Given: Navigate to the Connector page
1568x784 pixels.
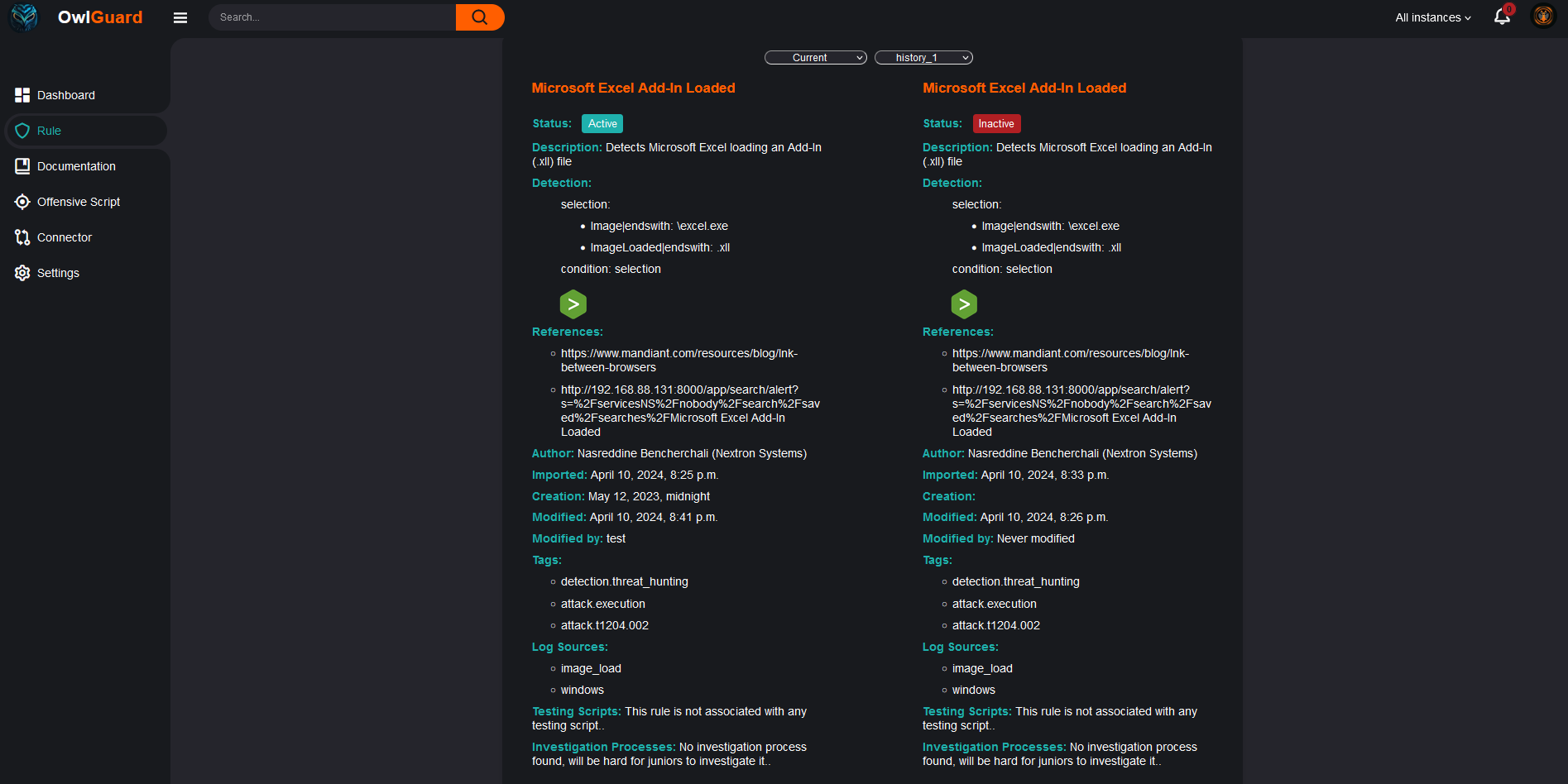Looking at the screenshot, I should click(x=65, y=237).
